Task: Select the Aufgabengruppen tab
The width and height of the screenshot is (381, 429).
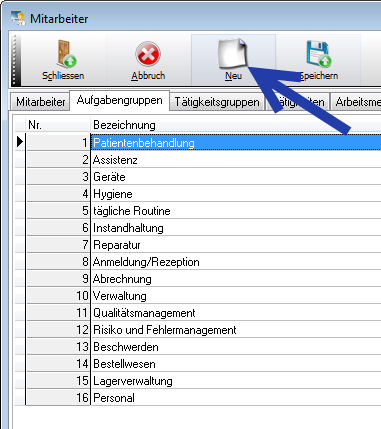Action: [x=120, y=100]
